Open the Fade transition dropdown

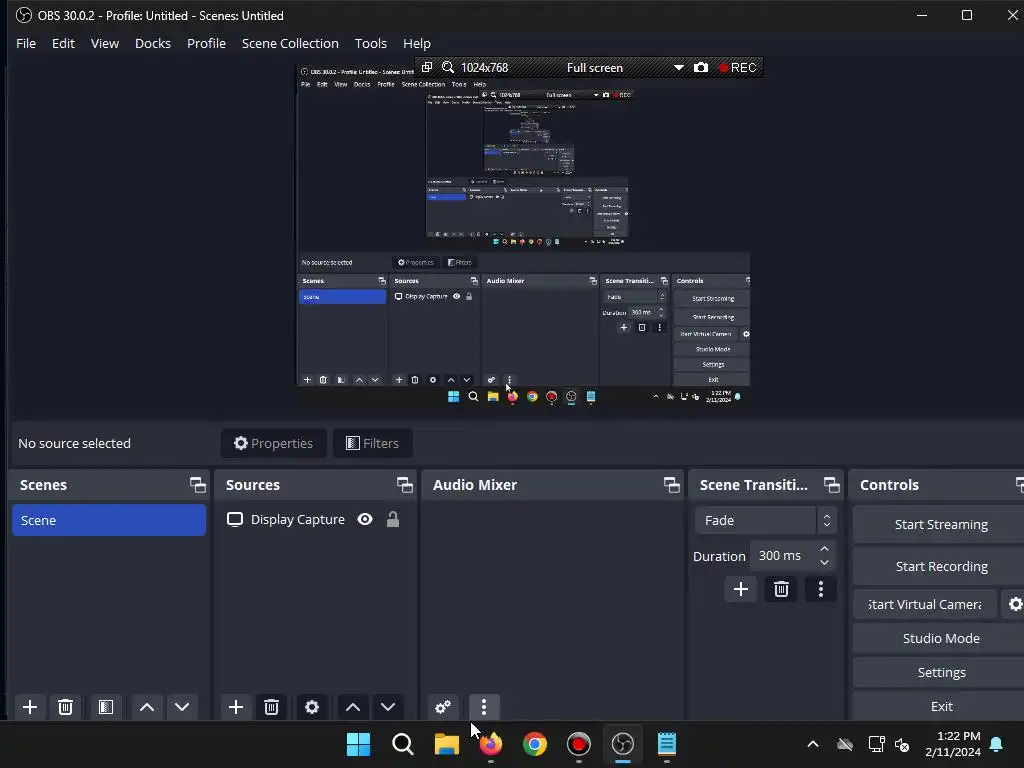(x=765, y=520)
